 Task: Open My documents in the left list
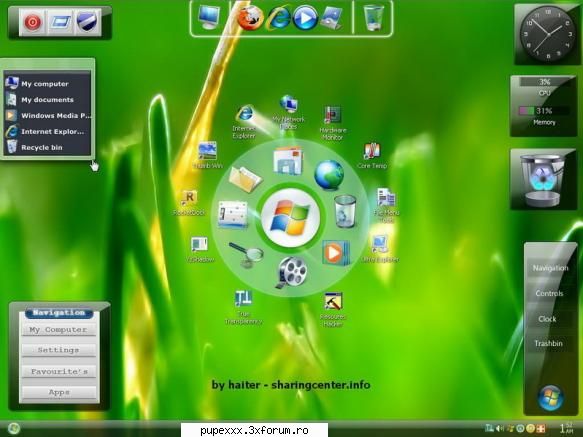point(48,100)
